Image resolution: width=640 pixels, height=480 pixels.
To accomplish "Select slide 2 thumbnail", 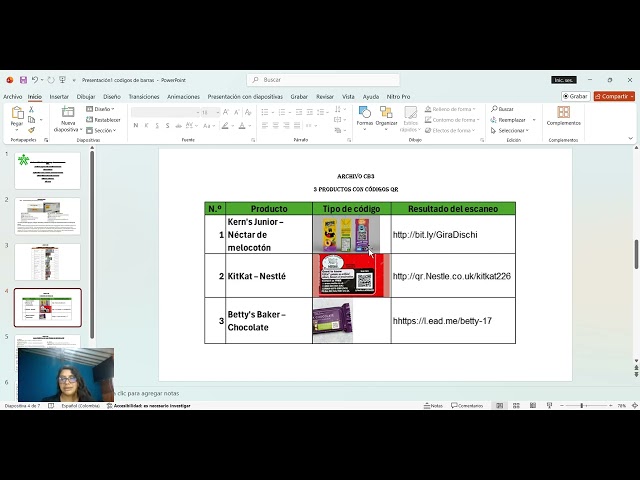I will [47, 216].
